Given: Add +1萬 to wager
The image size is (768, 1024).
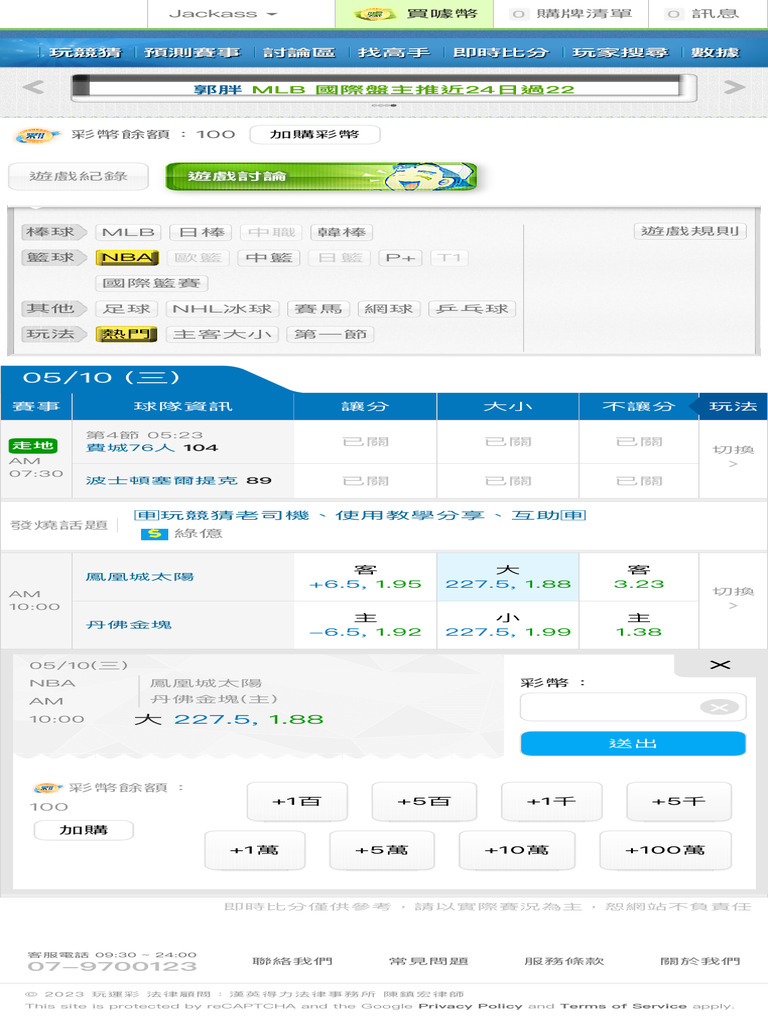Looking at the screenshot, I should pyautogui.click(x=255, y=850).
